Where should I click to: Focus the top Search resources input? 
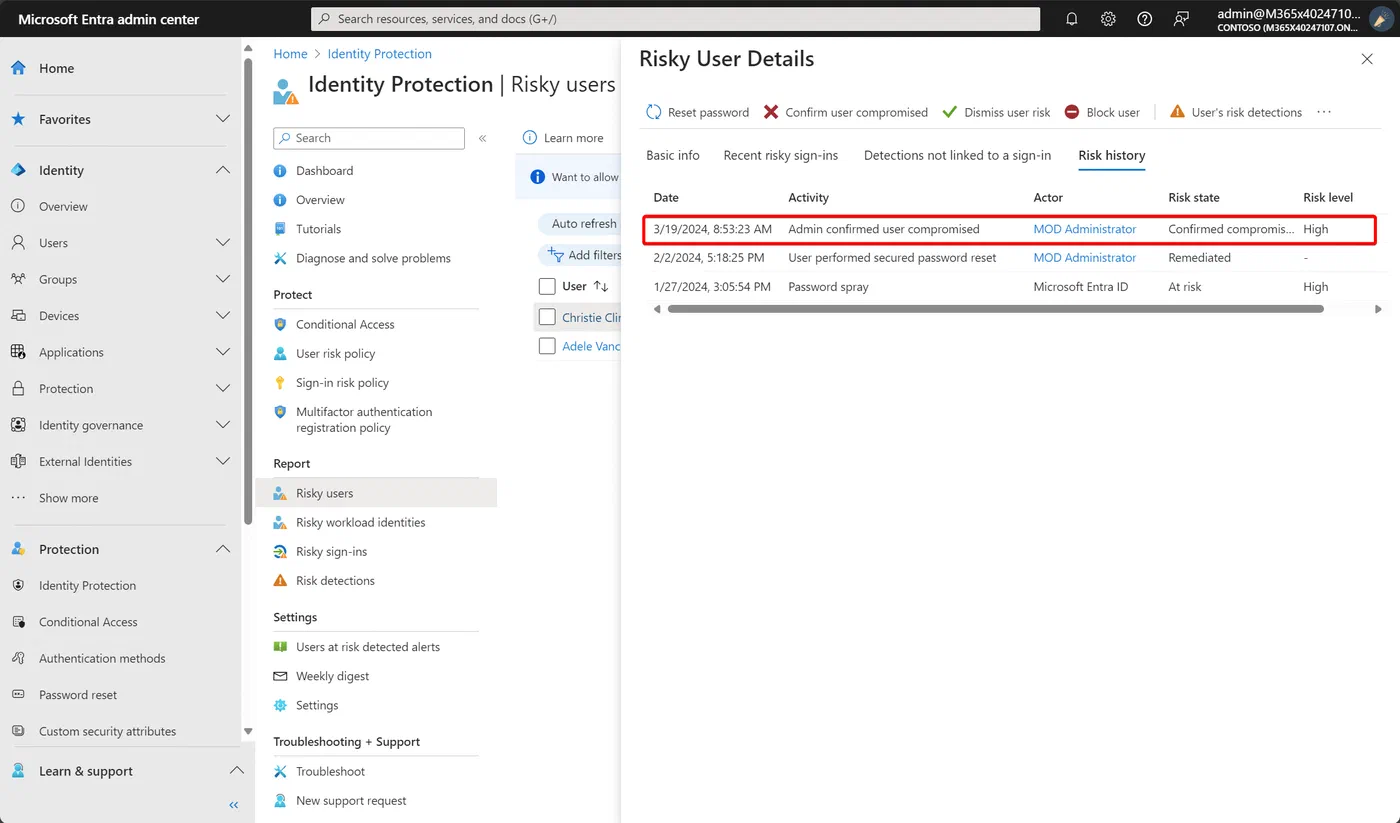coord(676,19)
